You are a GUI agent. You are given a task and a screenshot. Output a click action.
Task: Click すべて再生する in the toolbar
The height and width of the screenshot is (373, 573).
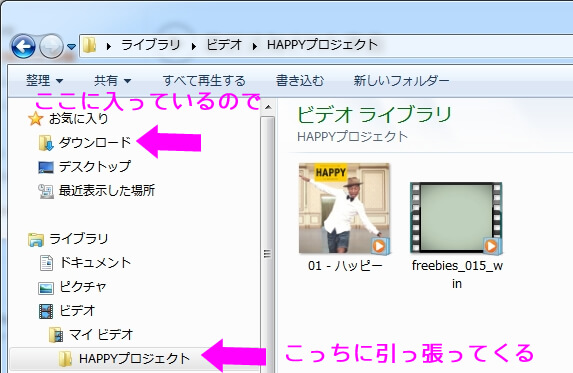point(204,80)
